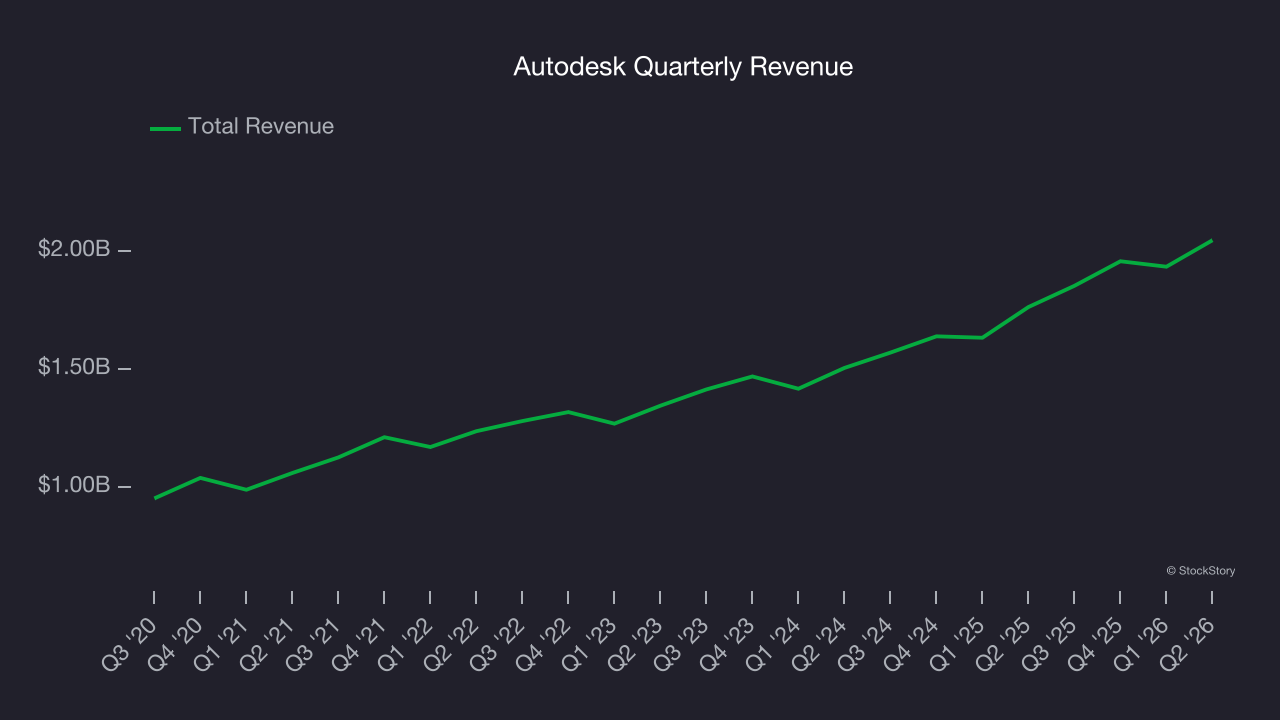The height and width of the screenshot is (720, 1280).
Task: Click the Q2 '21 x-axis label
Action: coord(269,643)
